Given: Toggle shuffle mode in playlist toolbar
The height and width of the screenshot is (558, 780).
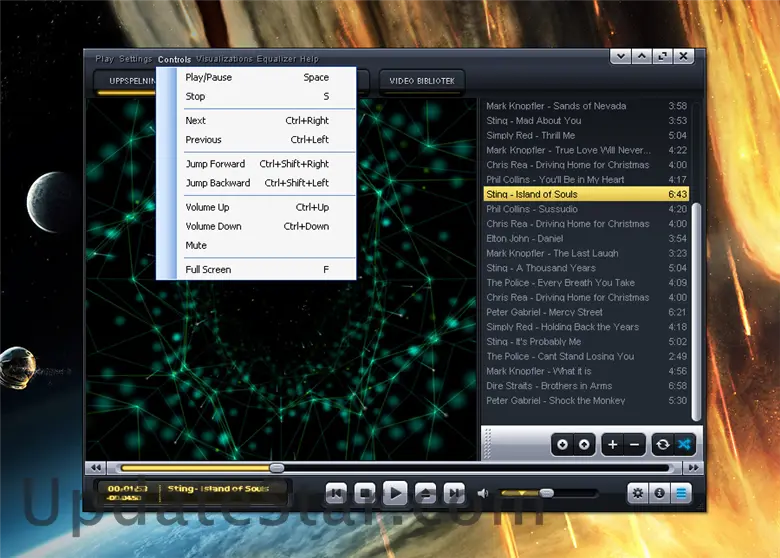Looking at the screenshot, I should 684,444.
